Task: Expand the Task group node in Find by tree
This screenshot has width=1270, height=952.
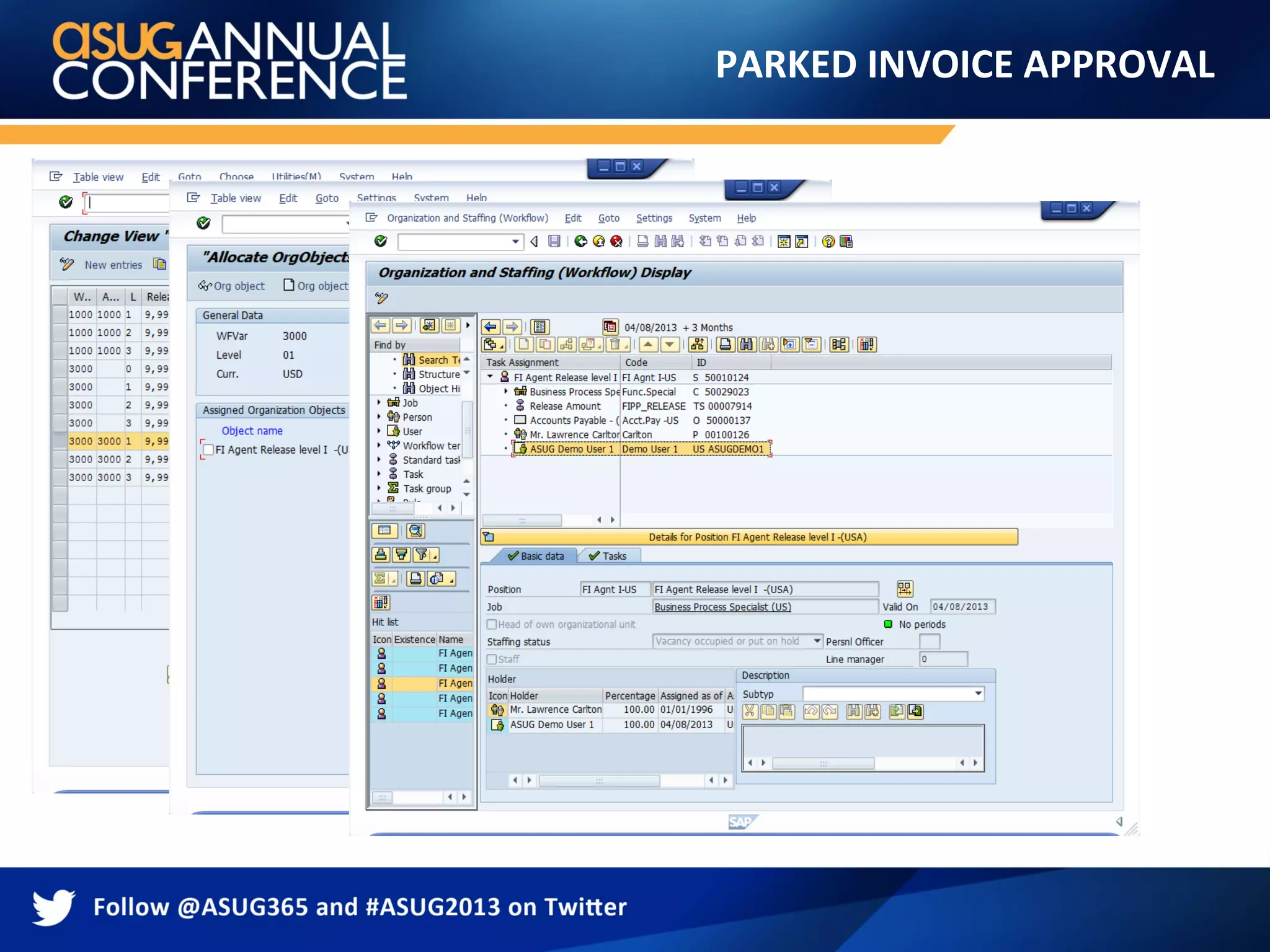Action: click(379, 488)
